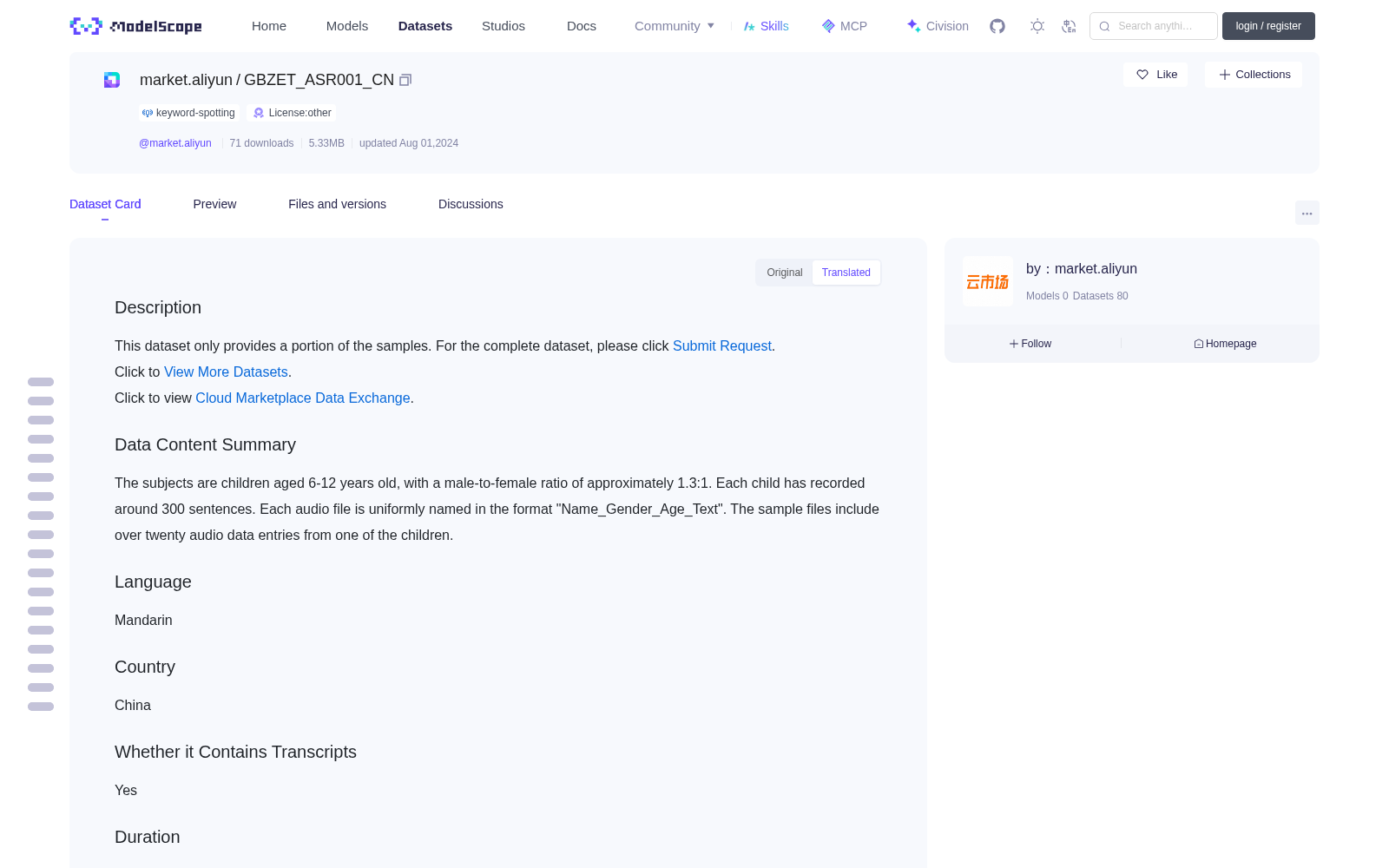Copy dataset name with copy icon
The height and width of the screenshot is (868, 1389).
tap(405, 80)
